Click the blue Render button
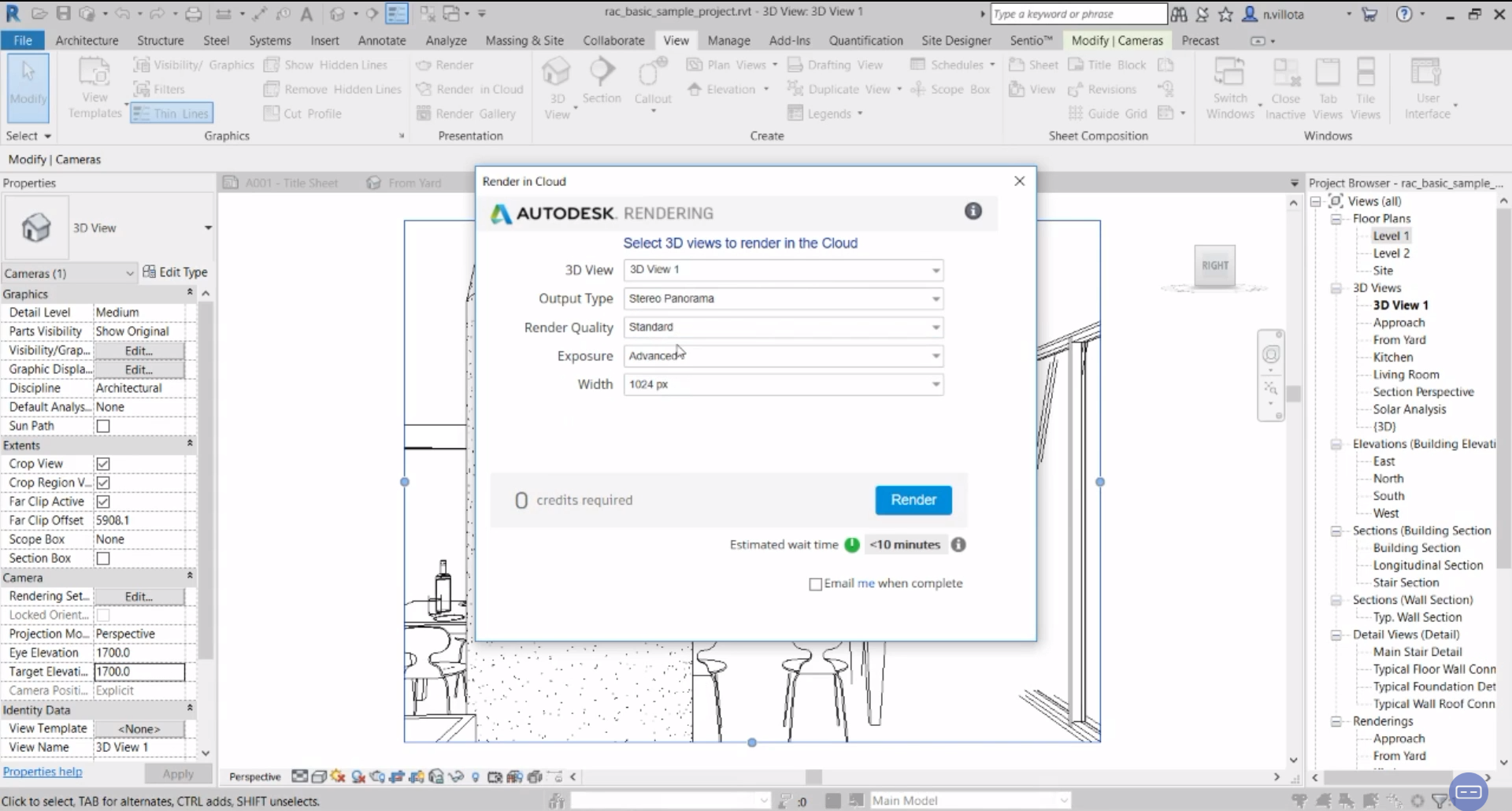This screenshot has height=811, width=1512. pyautogui.click(x=913, y=500)
